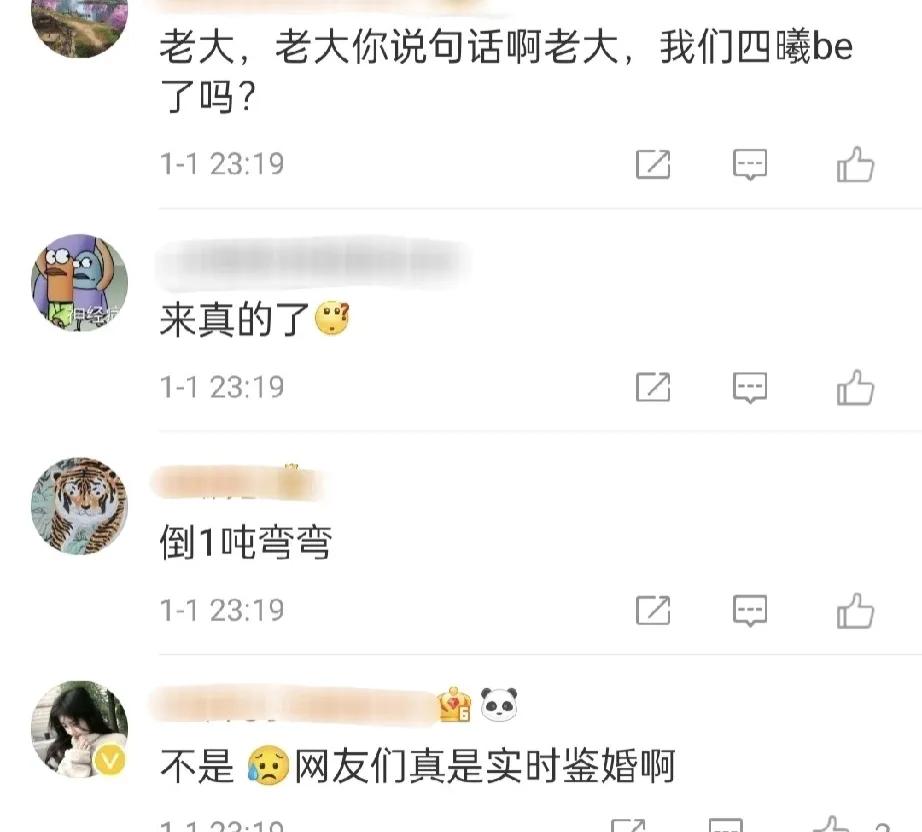Open the blurred username above '来真的了'
922x832 pixels.
click(x=312, y=263)
